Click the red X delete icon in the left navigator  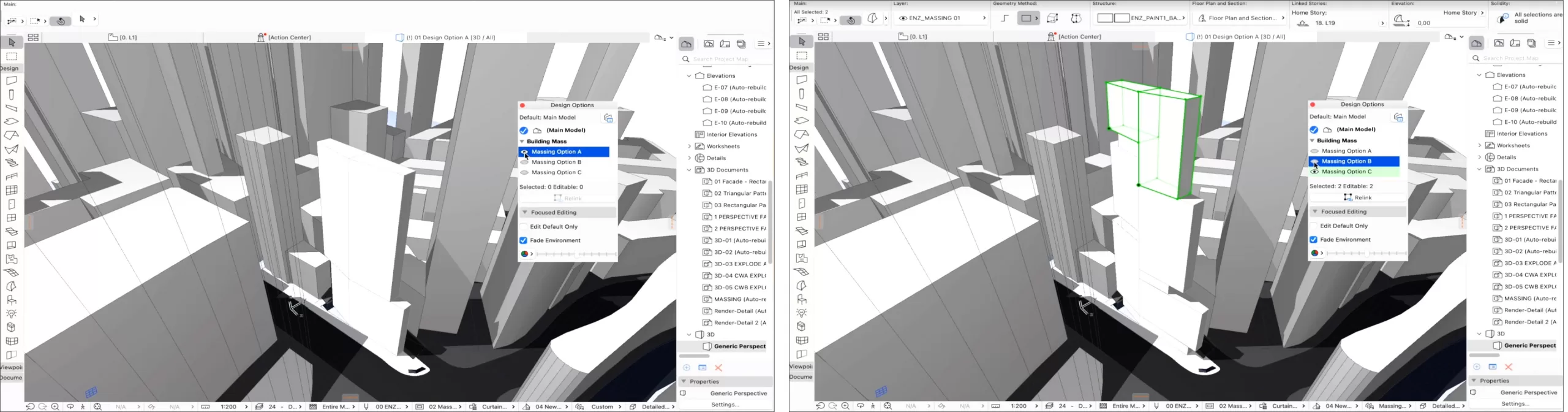point(718,368)
